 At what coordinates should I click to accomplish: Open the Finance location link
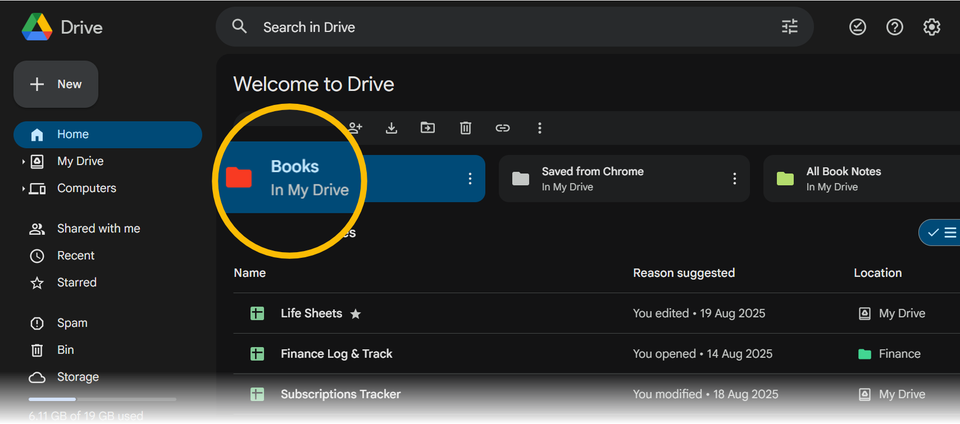click(899, 354)
